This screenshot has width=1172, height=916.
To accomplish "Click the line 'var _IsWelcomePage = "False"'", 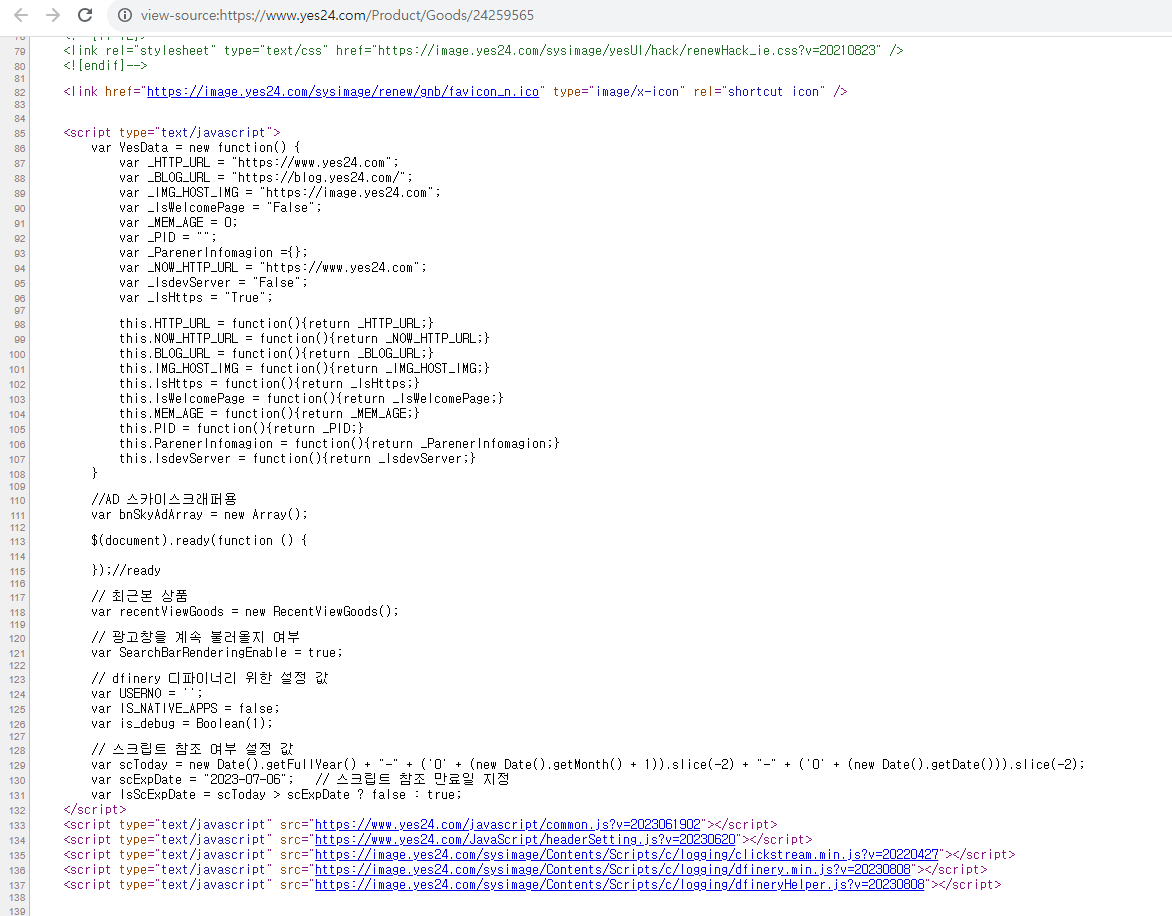I will pos(220,208).
